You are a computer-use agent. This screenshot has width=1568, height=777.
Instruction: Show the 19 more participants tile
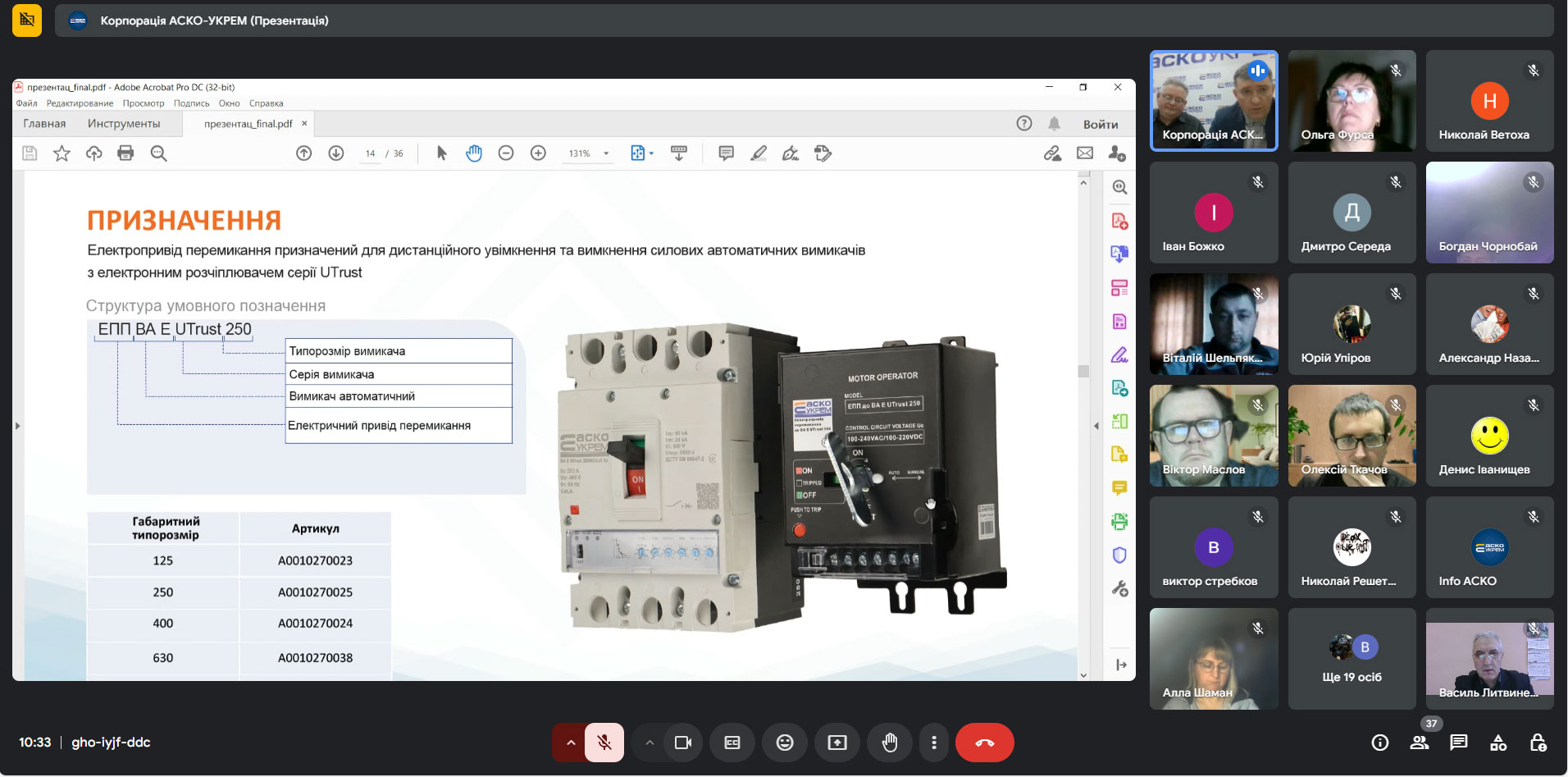click(1351, 659)
